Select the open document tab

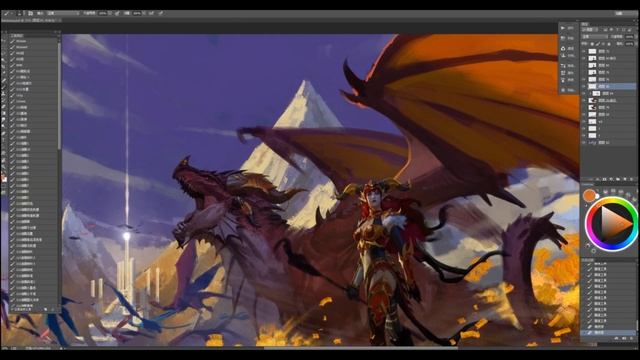pos(31,20)
